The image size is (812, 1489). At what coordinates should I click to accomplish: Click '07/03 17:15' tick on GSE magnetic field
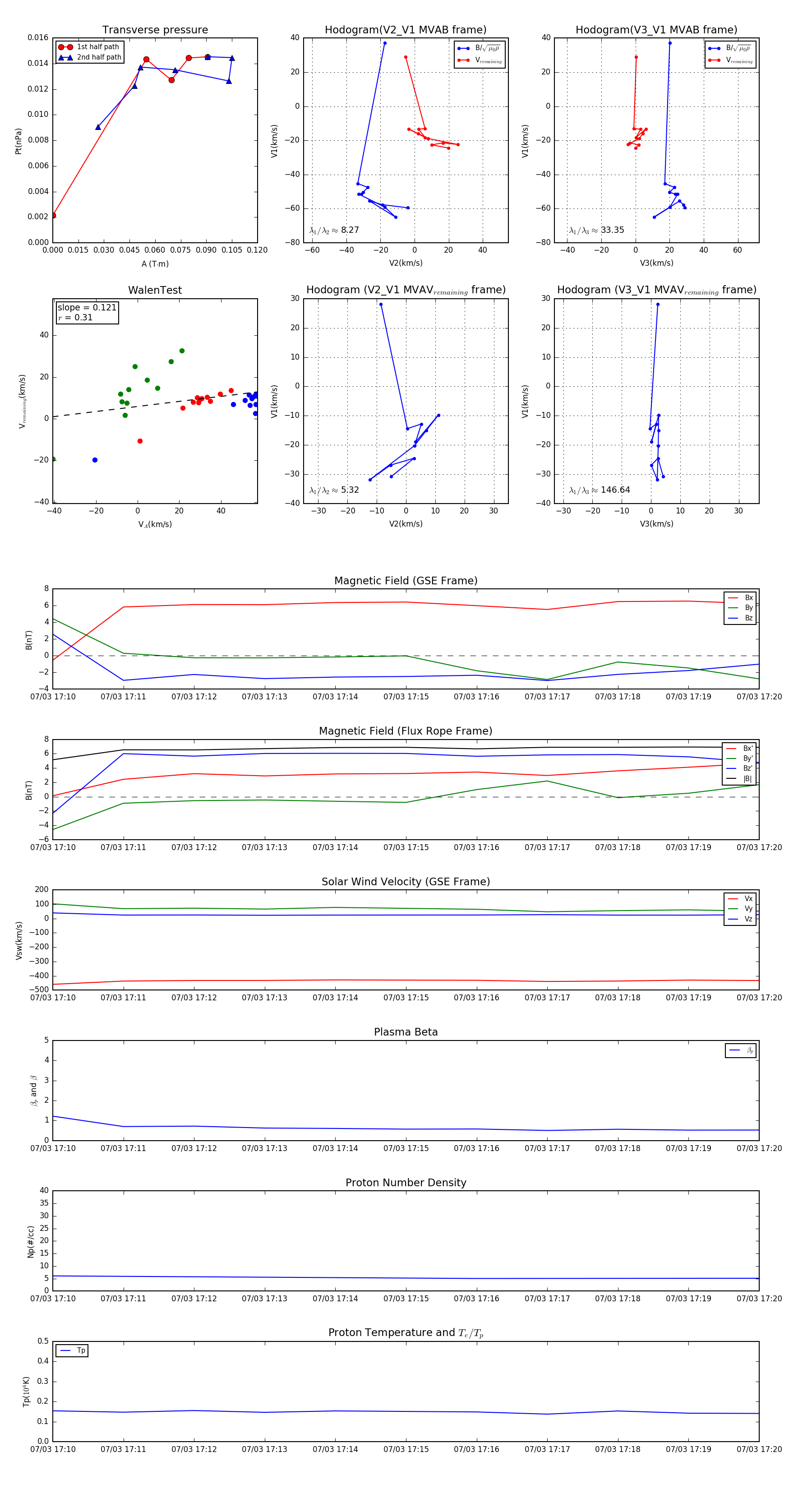tap(406, 697)
